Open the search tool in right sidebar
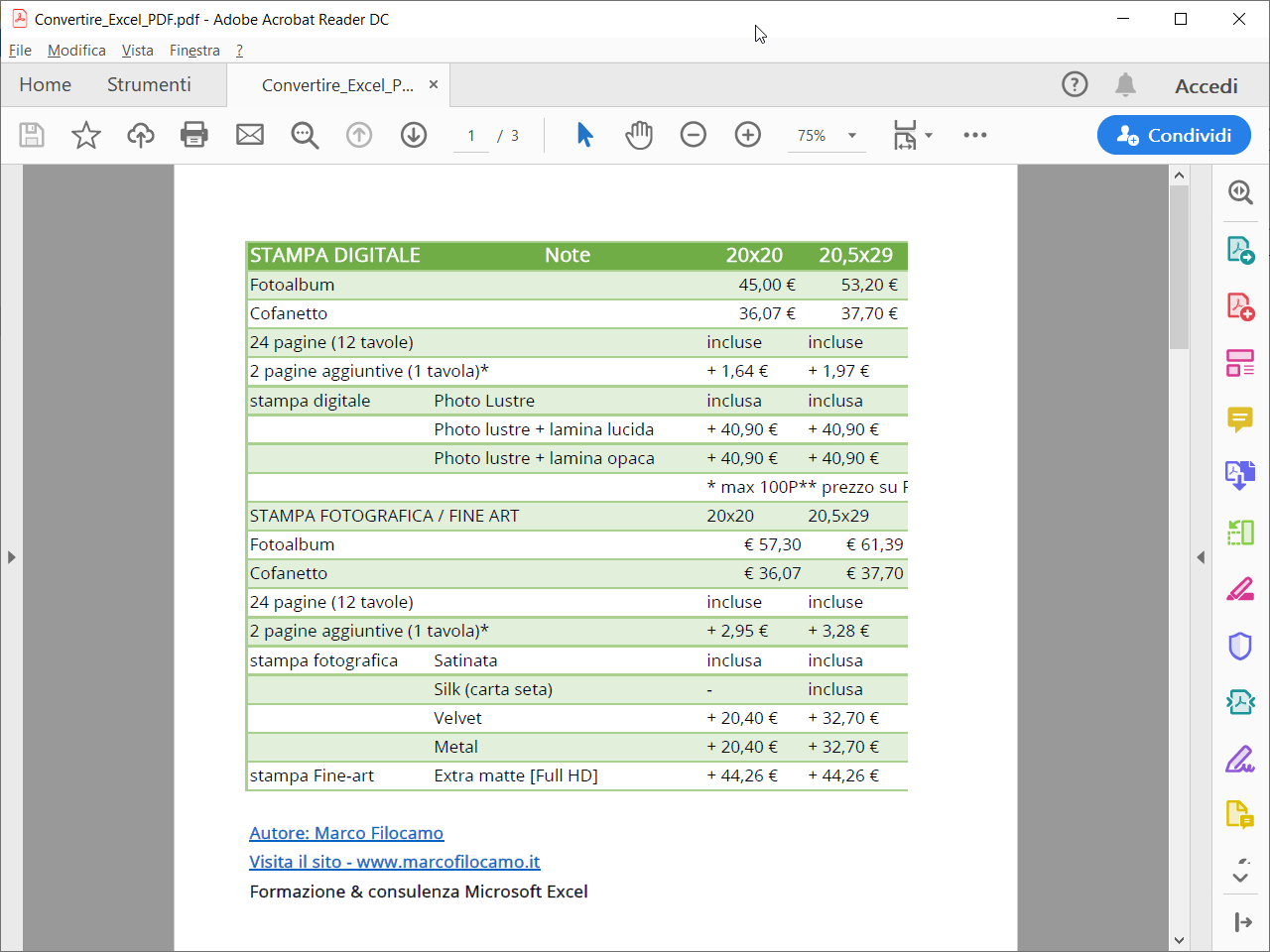 [x=1240, y=191]
